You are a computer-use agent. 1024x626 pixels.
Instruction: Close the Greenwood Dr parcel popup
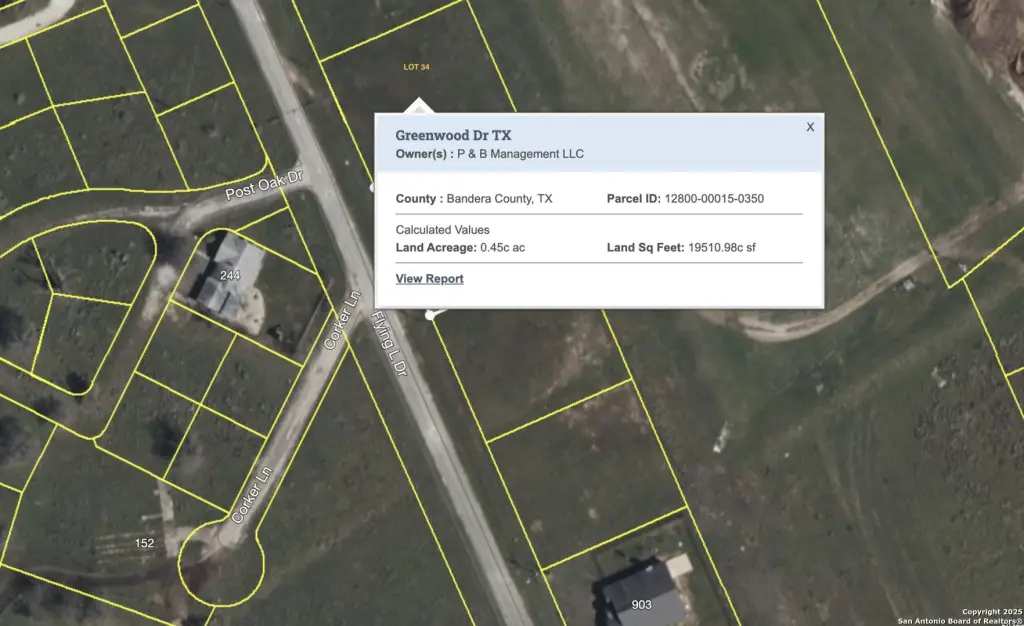pyautogui.click(x=810, y=127)
